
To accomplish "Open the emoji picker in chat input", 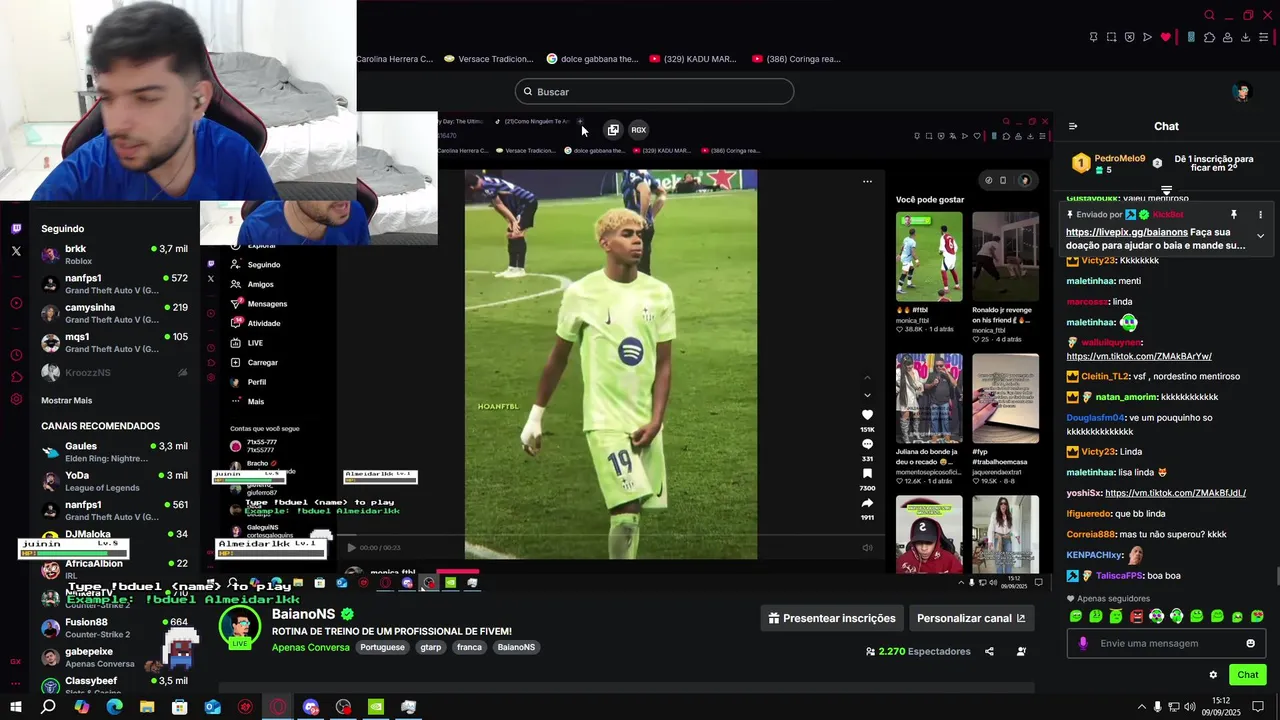I will click(1250, 643).
